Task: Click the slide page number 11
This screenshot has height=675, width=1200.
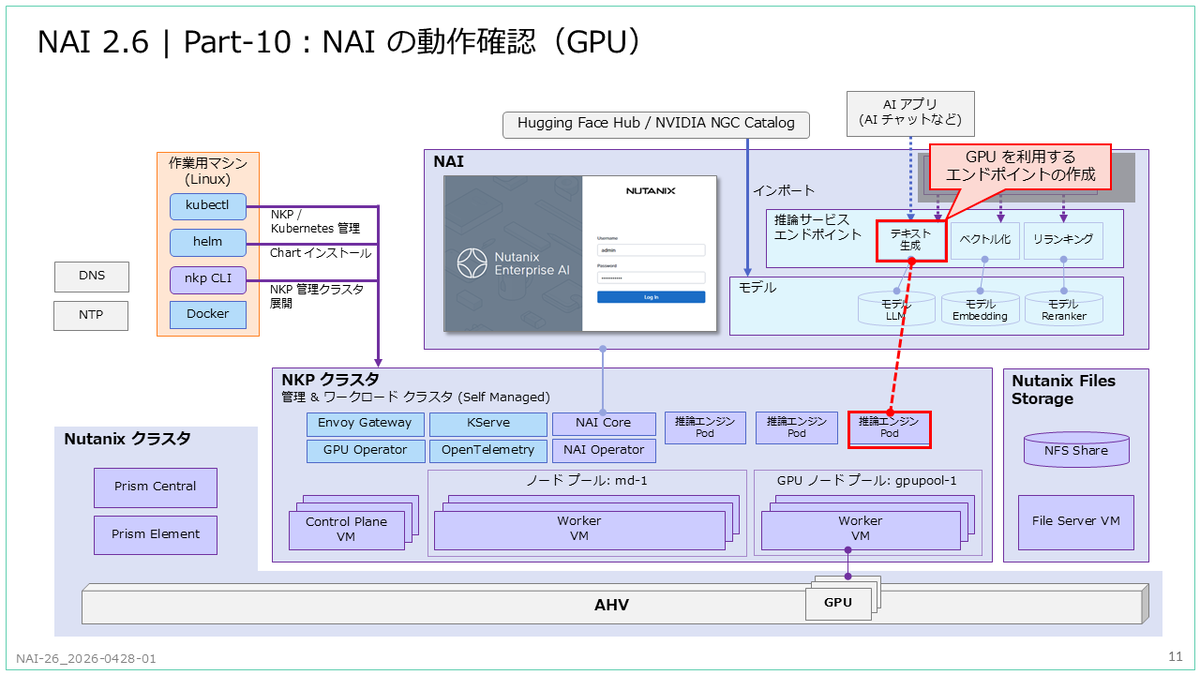Action: [x=1175, y=657]
